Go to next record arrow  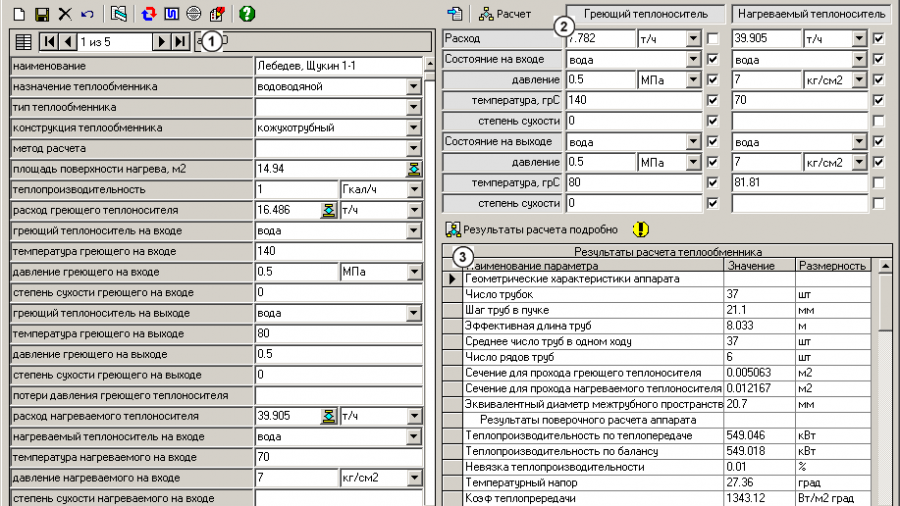161,41
